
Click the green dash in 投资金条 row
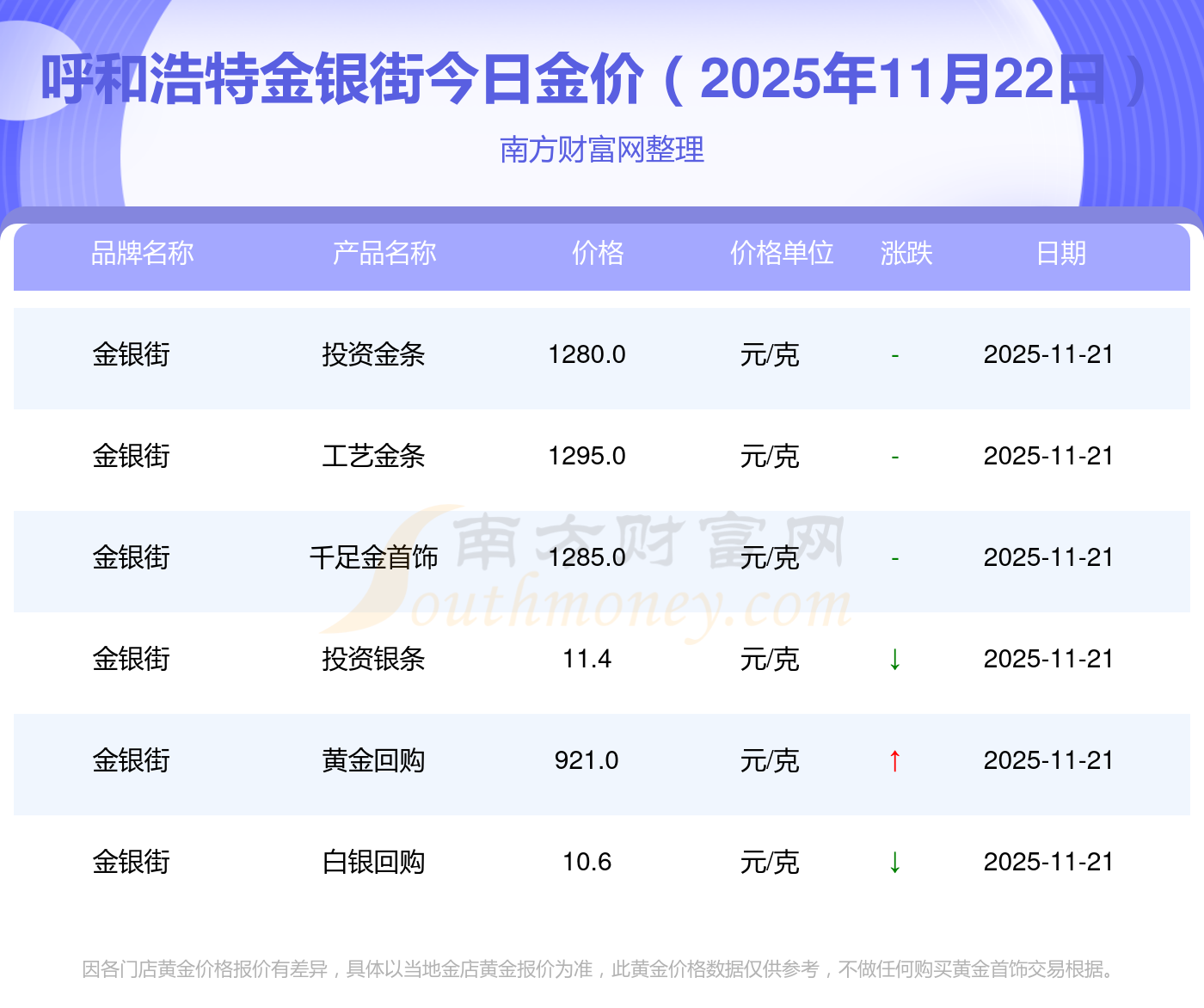pyautogui.click(x=895, y=355)
